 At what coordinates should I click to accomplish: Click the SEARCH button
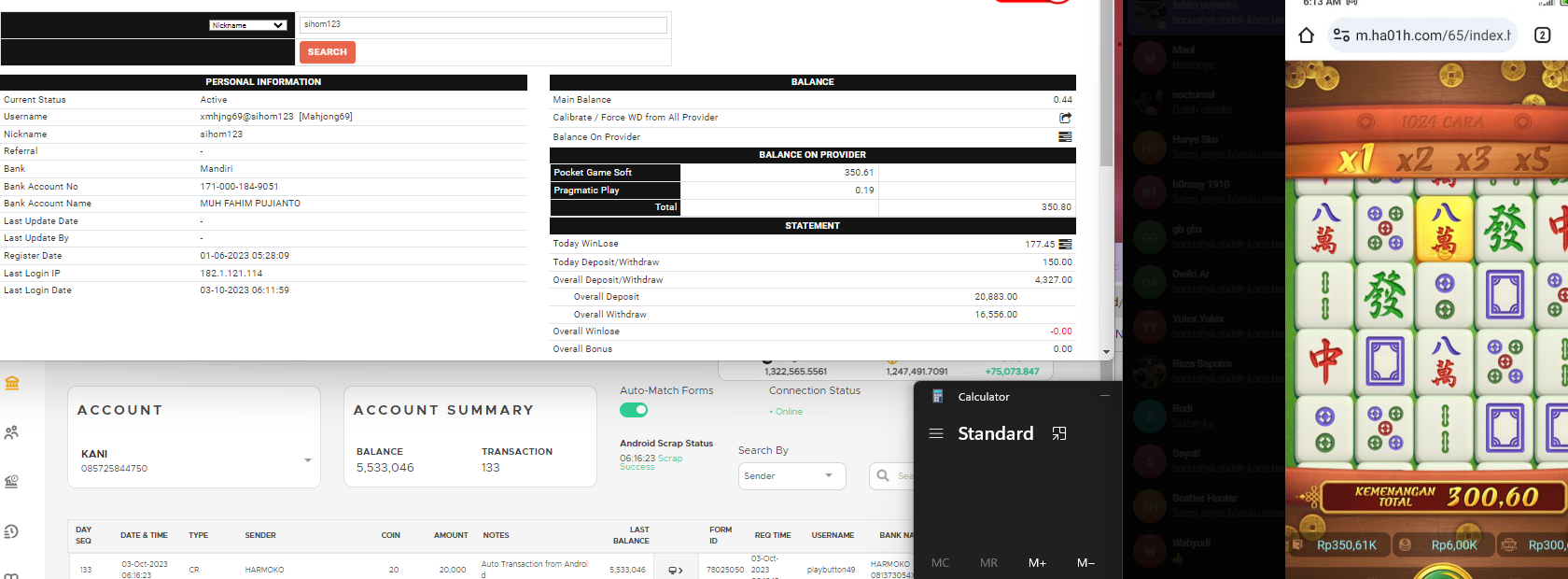[x=327, y=52]
